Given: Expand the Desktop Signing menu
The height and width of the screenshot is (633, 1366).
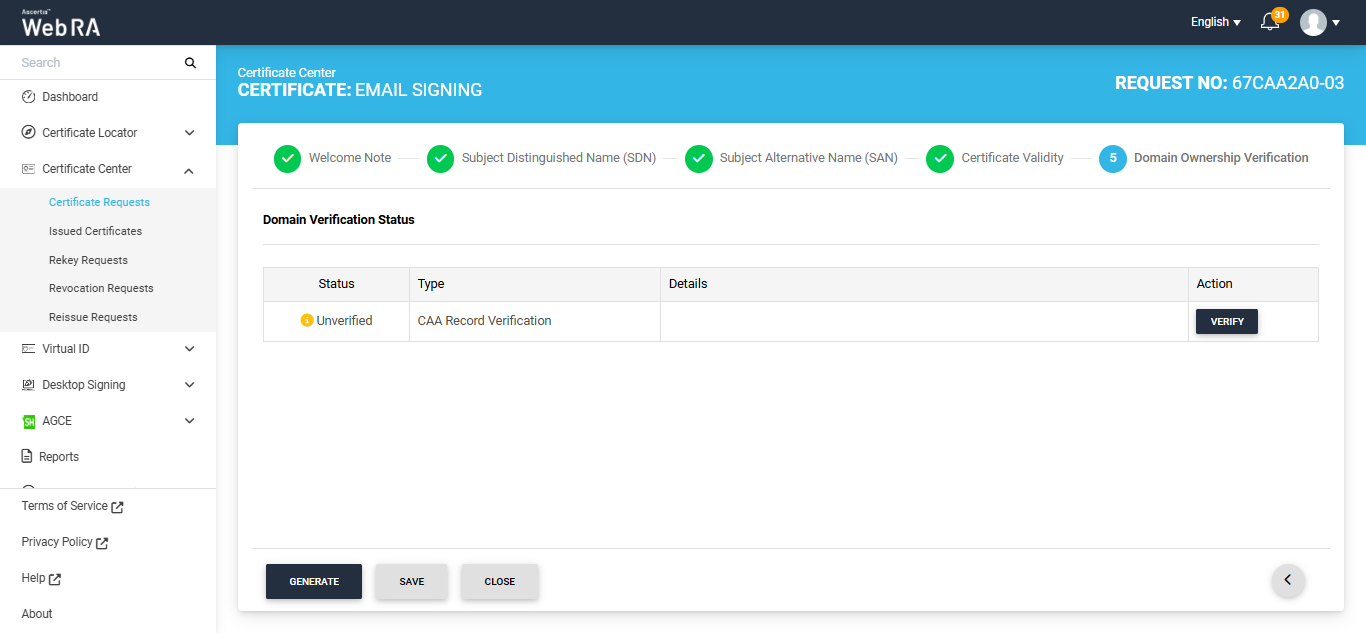Looking at the screenshot, I should 189,385.
